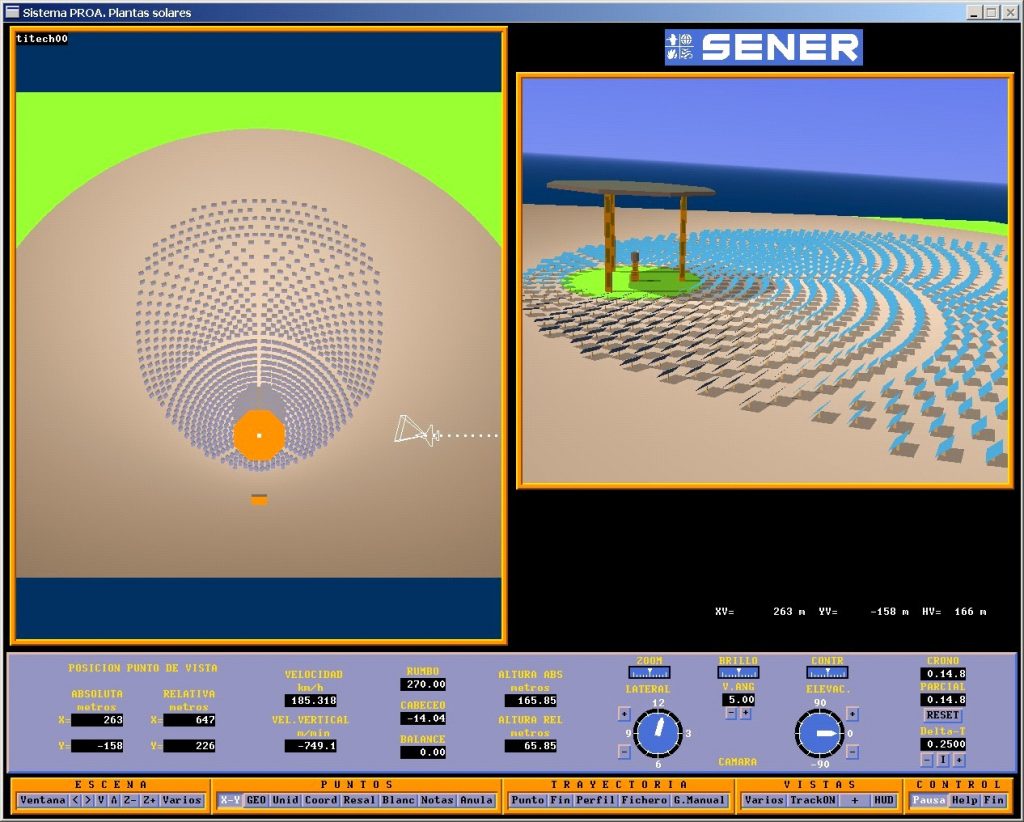Viewport: 1024px width, 822px height.
Task: Select GEO coordinate mode in Puntos
Action: [256, 800]
